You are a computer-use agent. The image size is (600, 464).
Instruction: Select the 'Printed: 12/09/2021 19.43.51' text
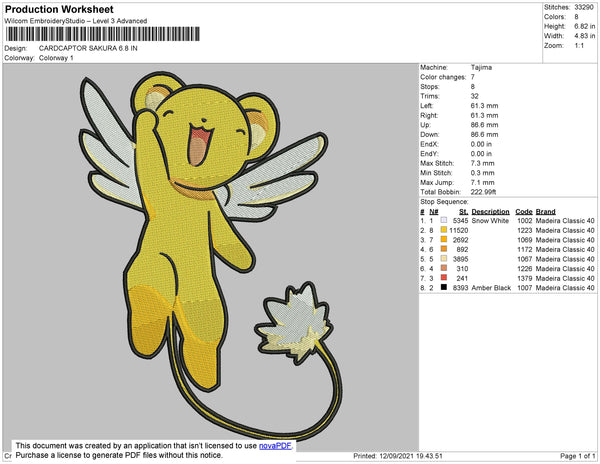pyautogui.click(x=398, y=456)
